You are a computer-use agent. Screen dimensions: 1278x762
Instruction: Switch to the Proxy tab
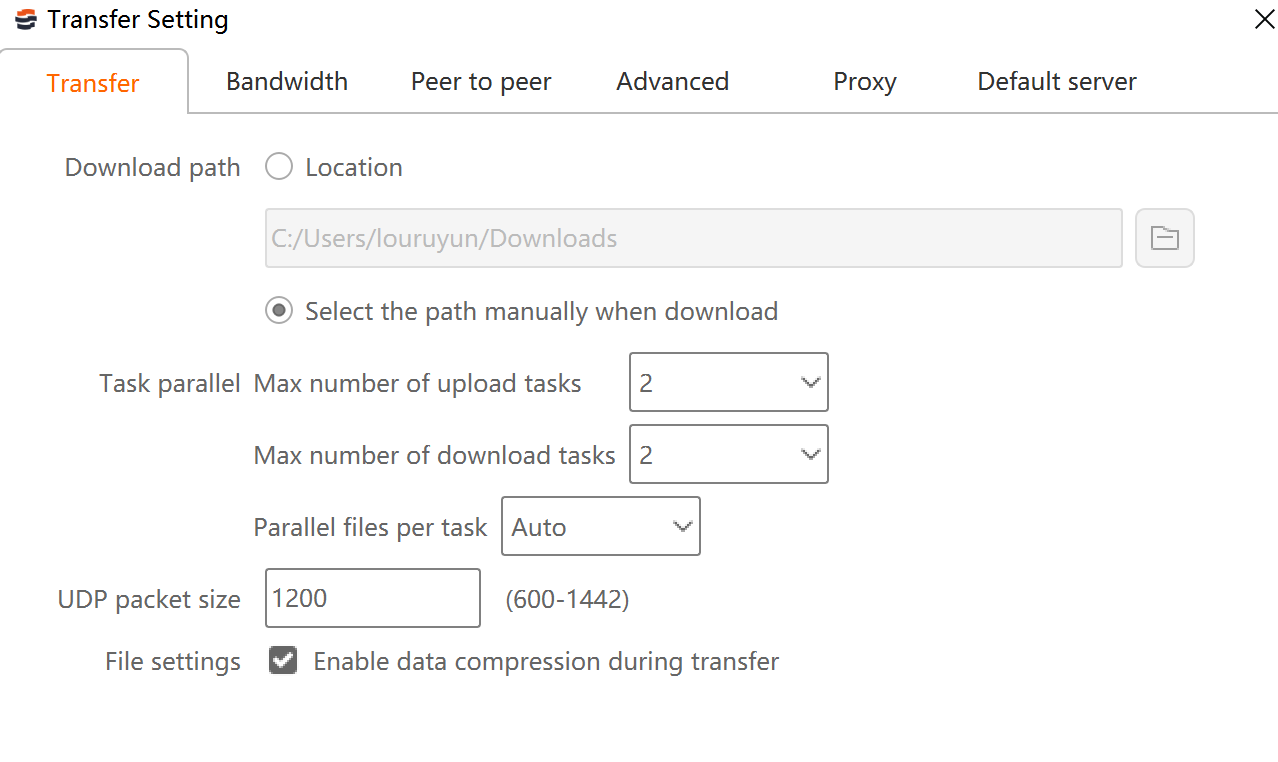[865, 81]
